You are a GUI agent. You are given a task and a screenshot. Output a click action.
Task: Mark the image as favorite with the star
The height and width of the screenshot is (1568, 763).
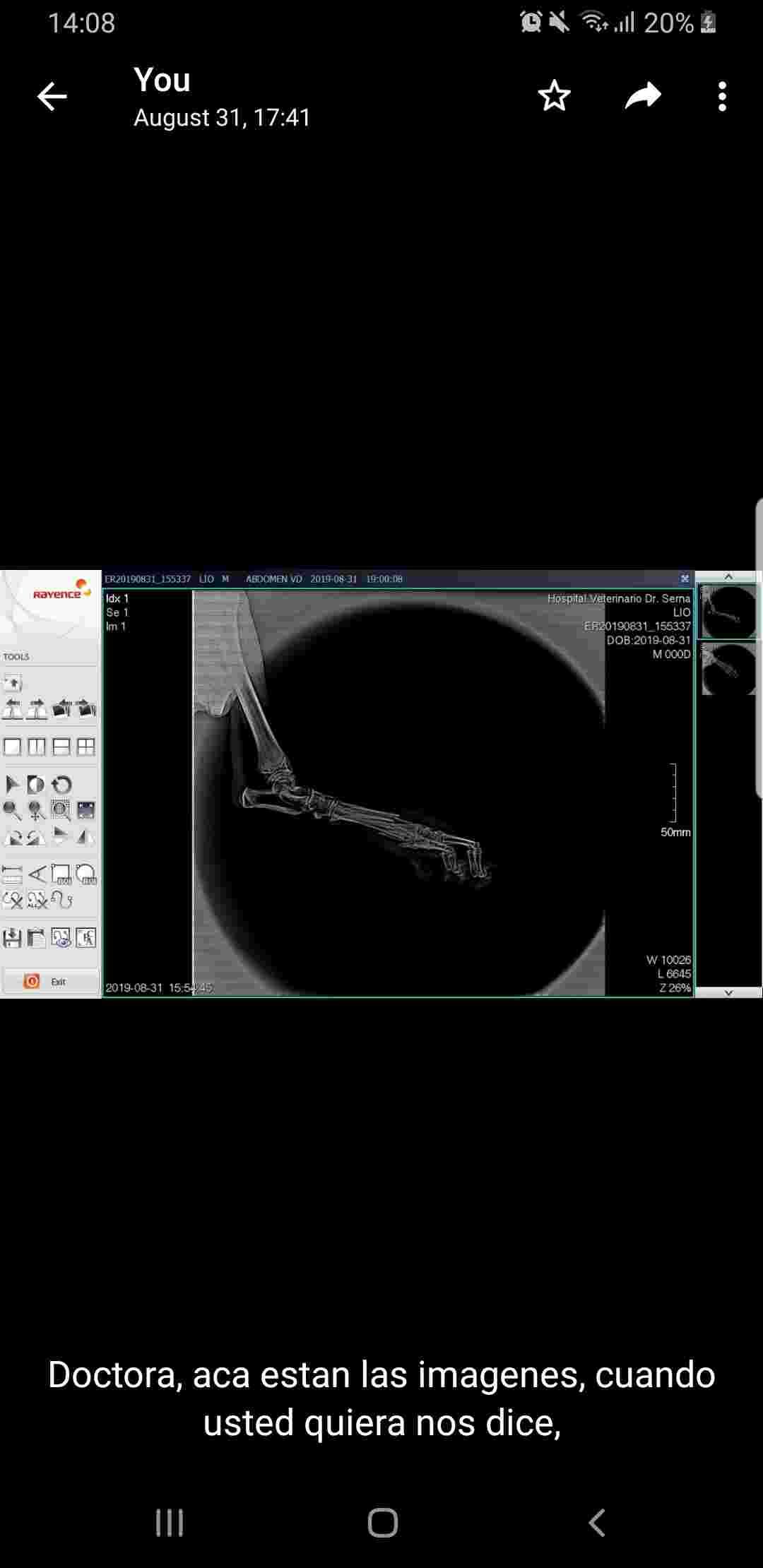coord(553,96)
